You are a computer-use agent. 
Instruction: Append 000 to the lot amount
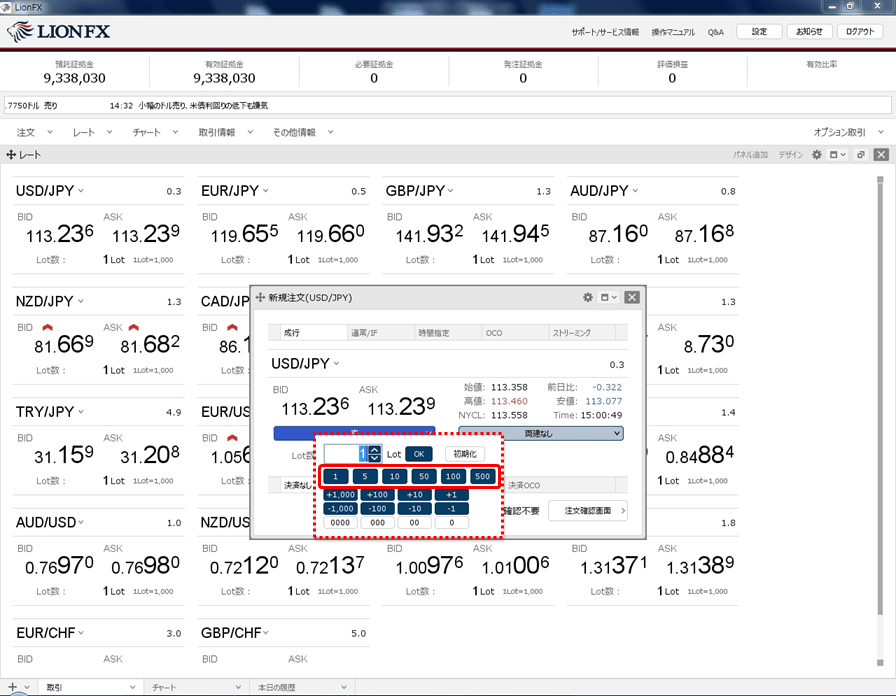tap(377, 522)
